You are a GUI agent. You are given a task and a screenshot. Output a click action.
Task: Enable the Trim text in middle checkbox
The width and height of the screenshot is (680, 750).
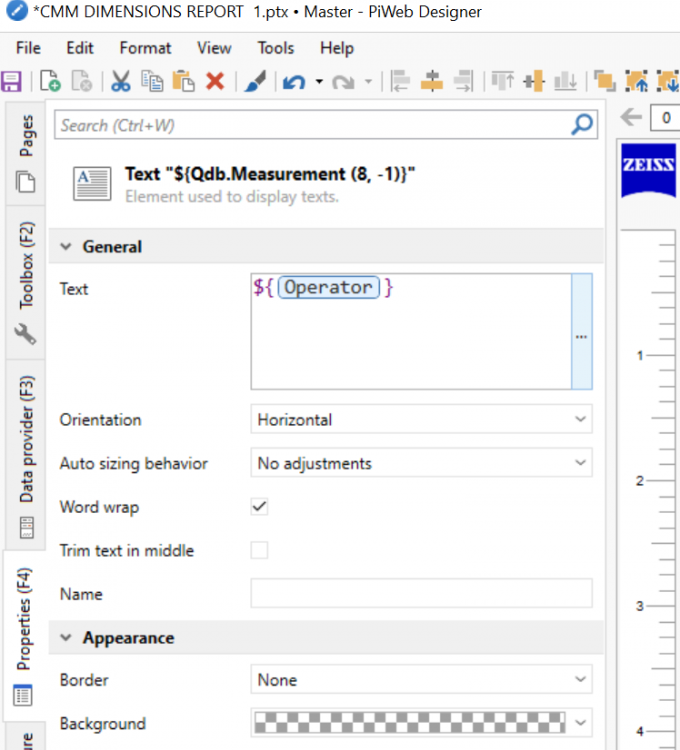(259, 550)
